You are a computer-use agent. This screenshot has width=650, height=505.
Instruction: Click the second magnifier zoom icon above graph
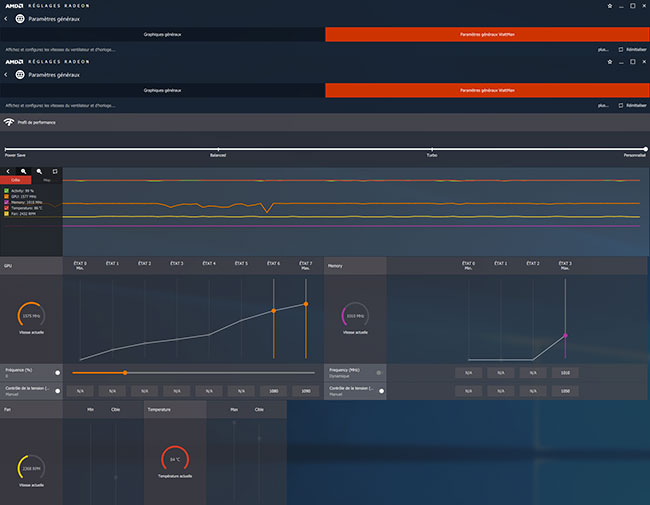tap(39, 171)
